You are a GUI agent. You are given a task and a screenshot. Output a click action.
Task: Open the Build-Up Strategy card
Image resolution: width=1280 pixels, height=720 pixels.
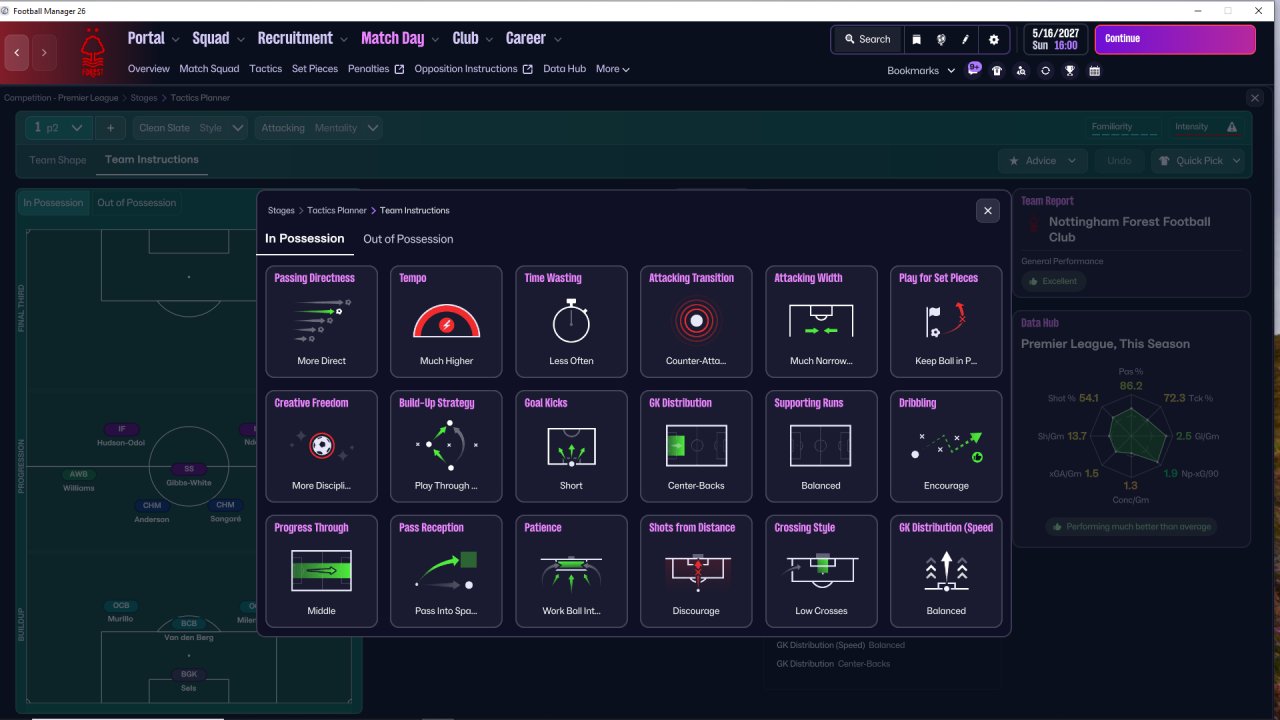[446, 446]
